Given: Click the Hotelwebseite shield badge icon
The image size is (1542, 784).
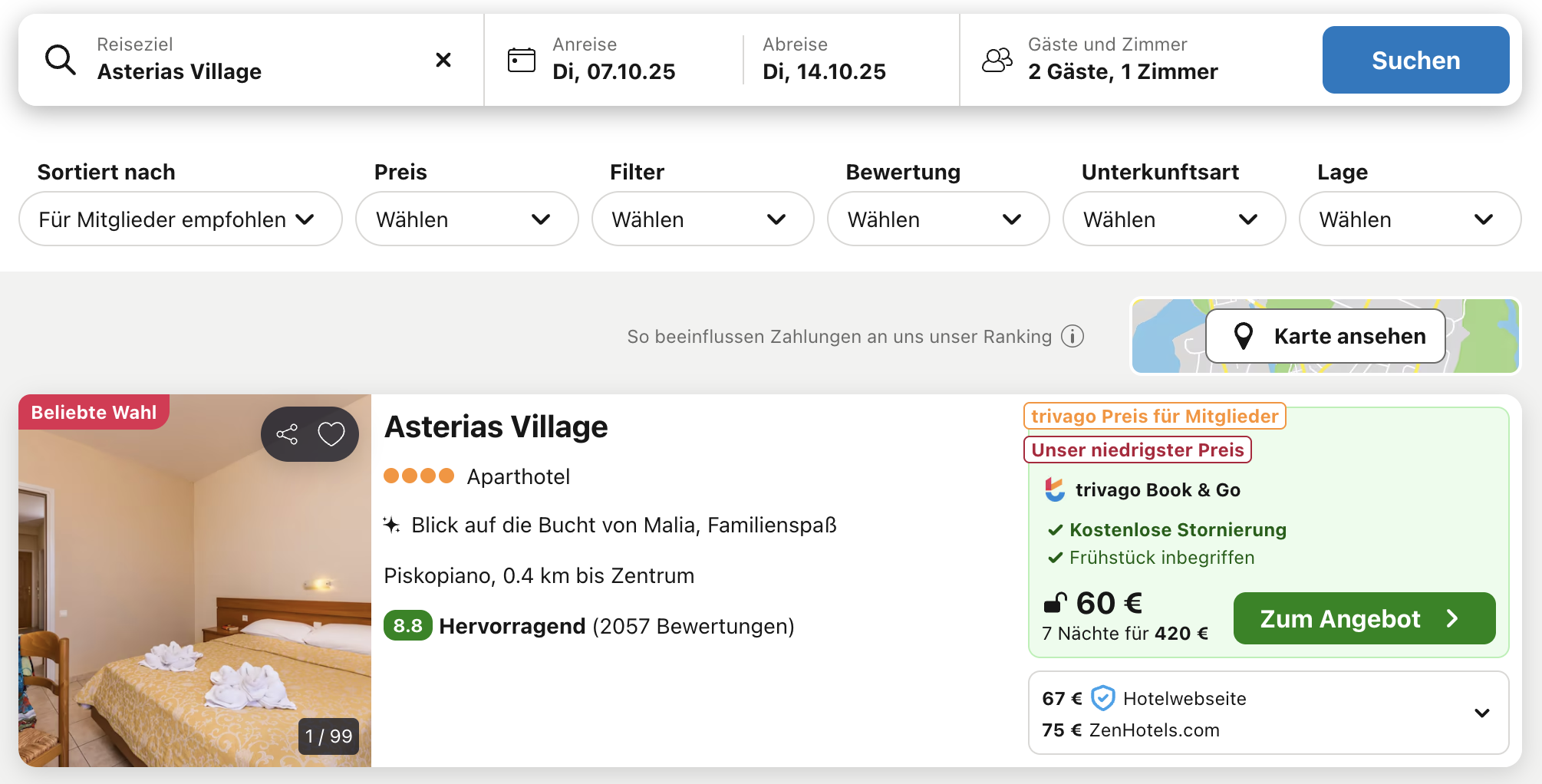Looking at the screenshot, I should pyautogui.click(x=1102, y=698).
